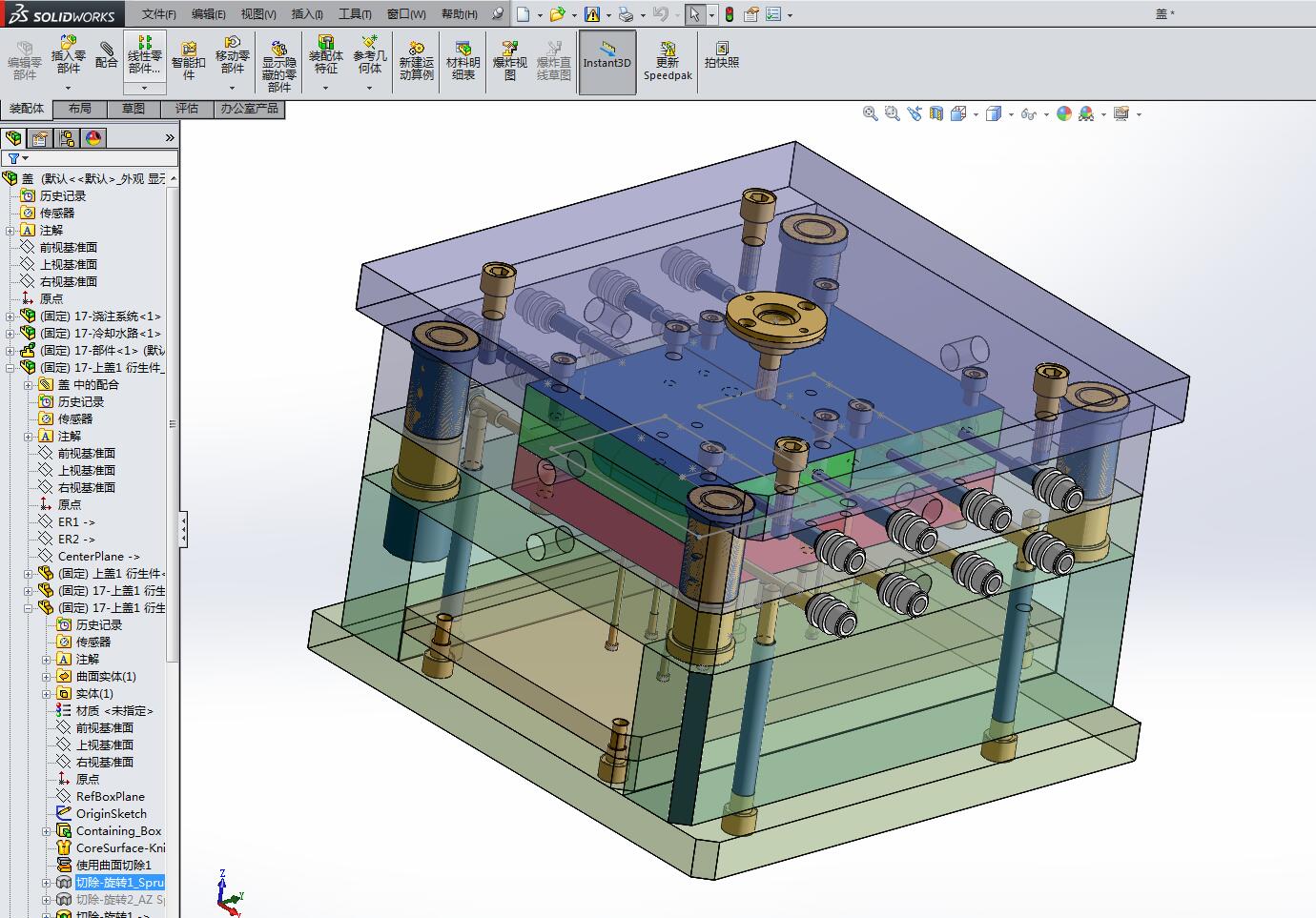Click the Zoom to Fit icon

(x=871, y=113)
